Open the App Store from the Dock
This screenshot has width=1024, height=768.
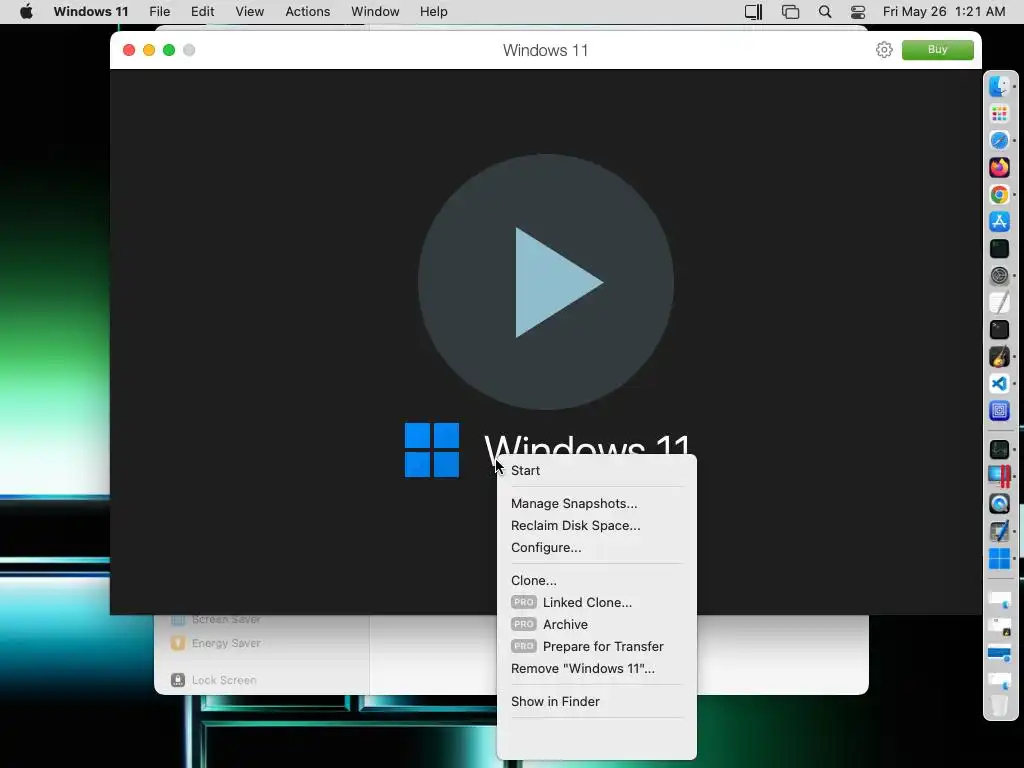click(x=999, y=222)
